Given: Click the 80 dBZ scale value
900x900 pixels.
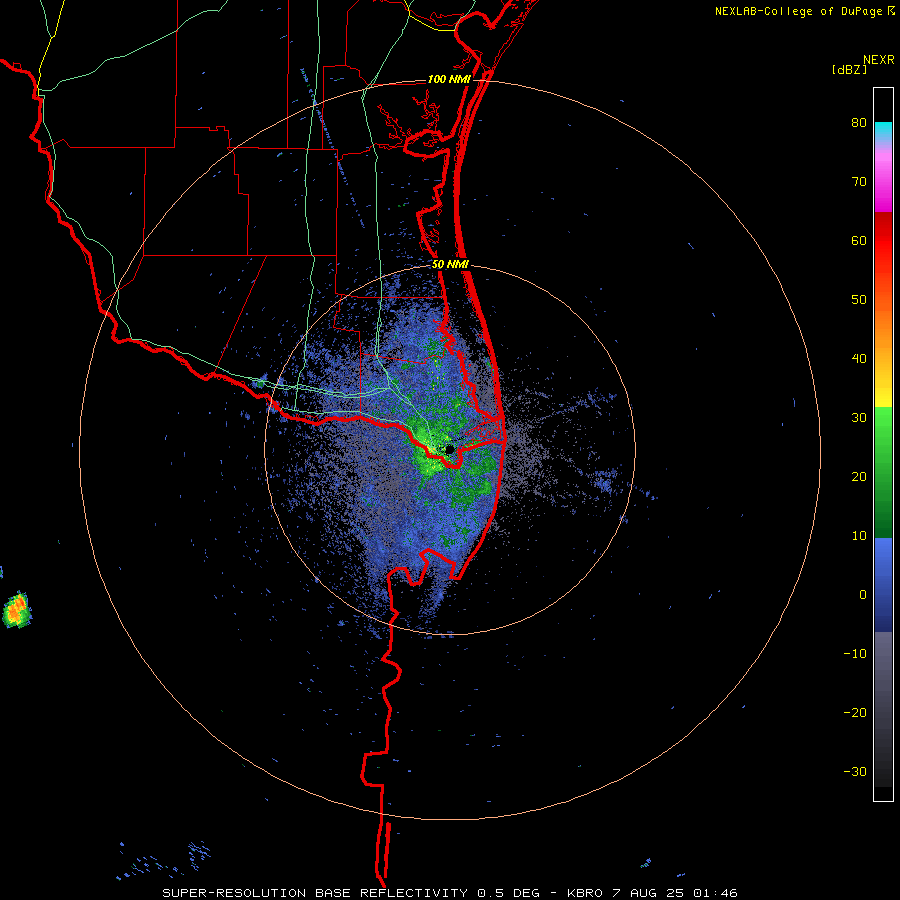Looking at the screenshot, I should click(x=859, y=123).
